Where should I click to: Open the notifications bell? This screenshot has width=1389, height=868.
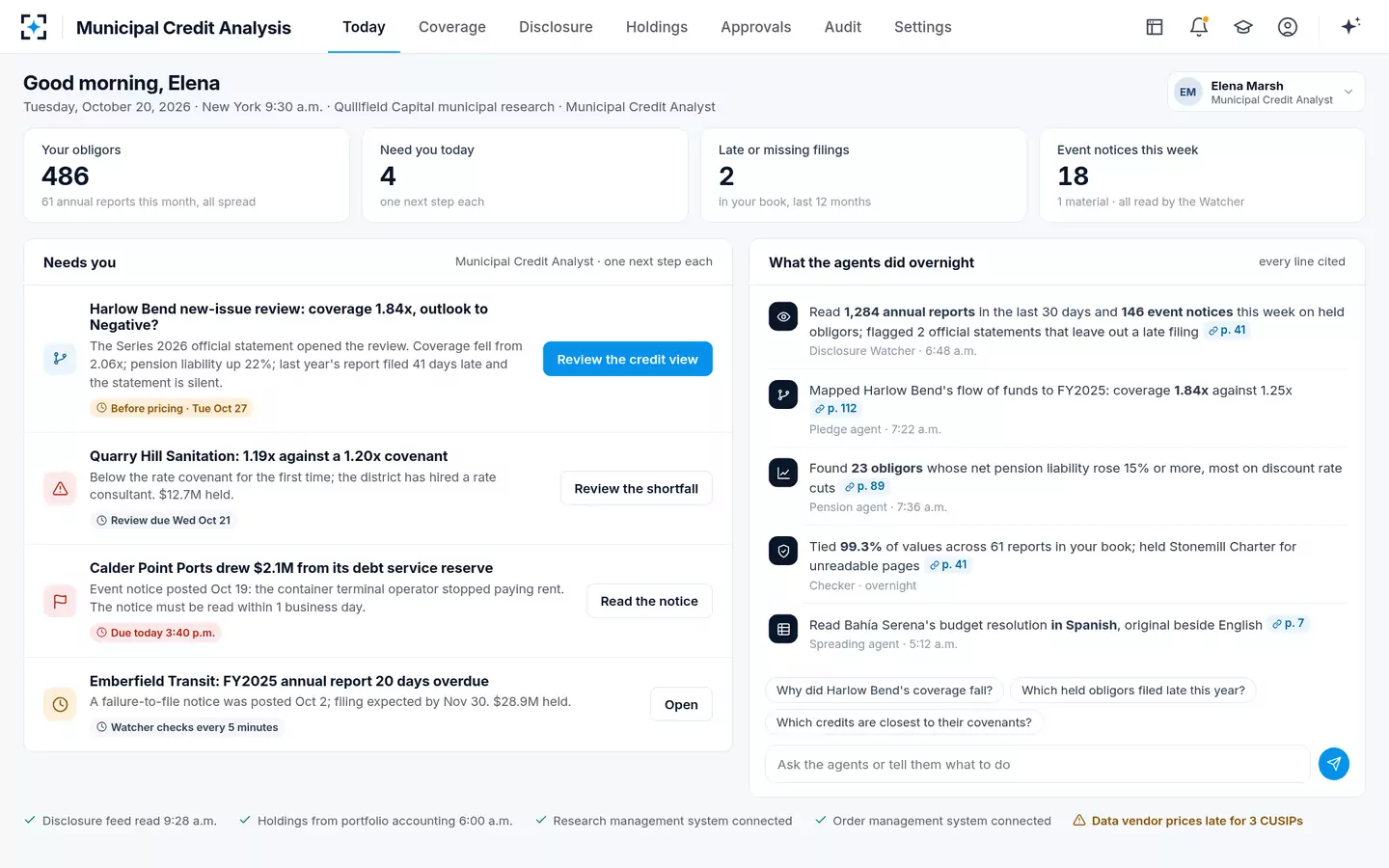point(1199,27)
